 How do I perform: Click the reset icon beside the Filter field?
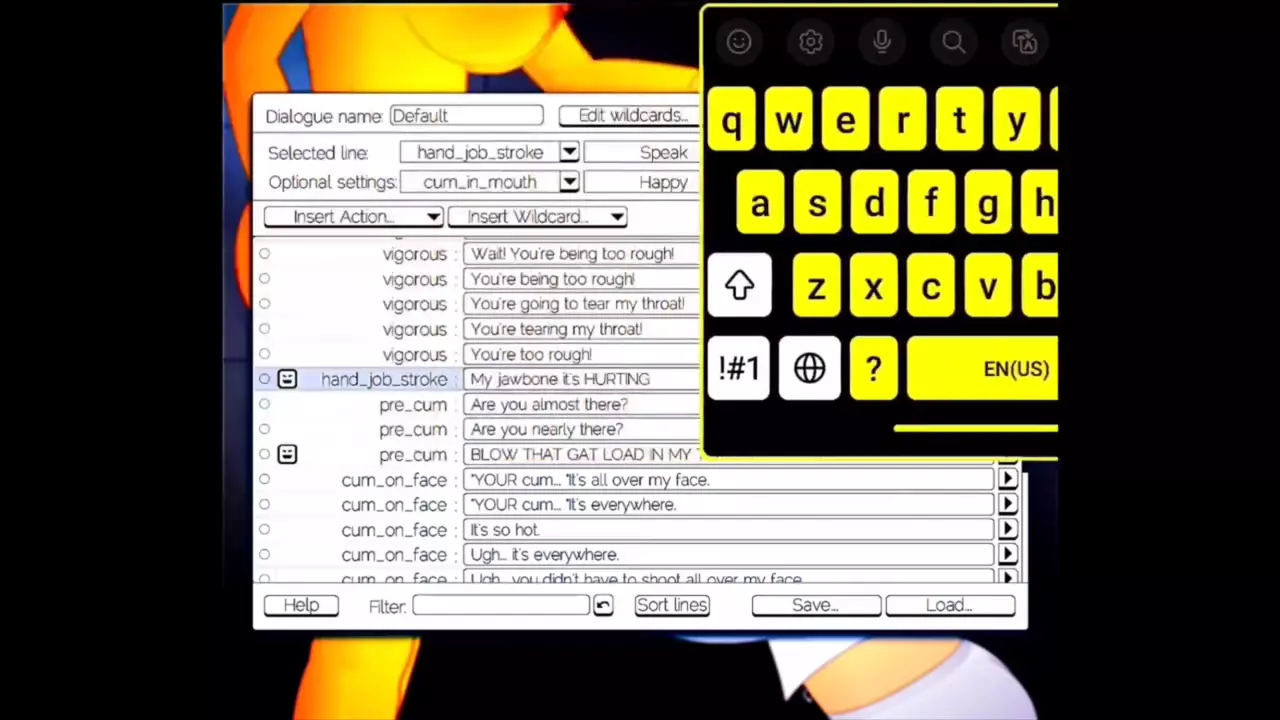point(602,606)
